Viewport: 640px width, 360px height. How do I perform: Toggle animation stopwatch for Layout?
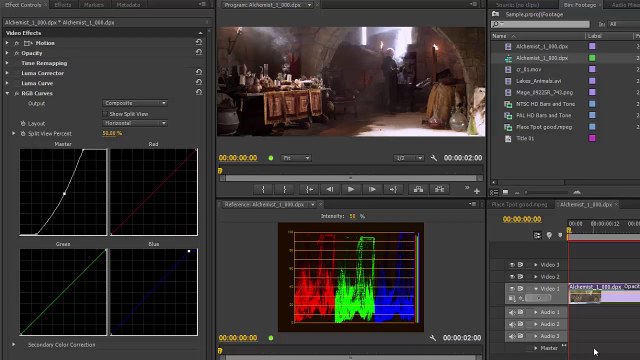[23, 123]
